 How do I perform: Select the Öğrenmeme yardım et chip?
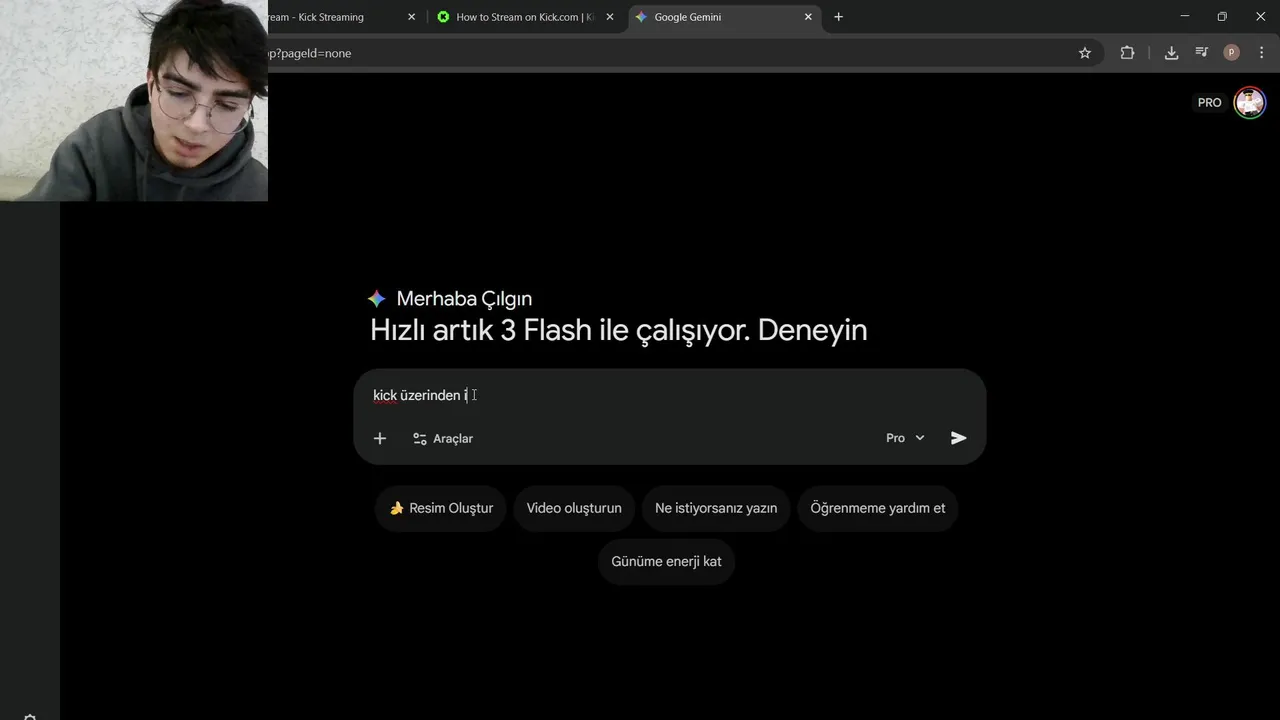[x=878, y=508]
